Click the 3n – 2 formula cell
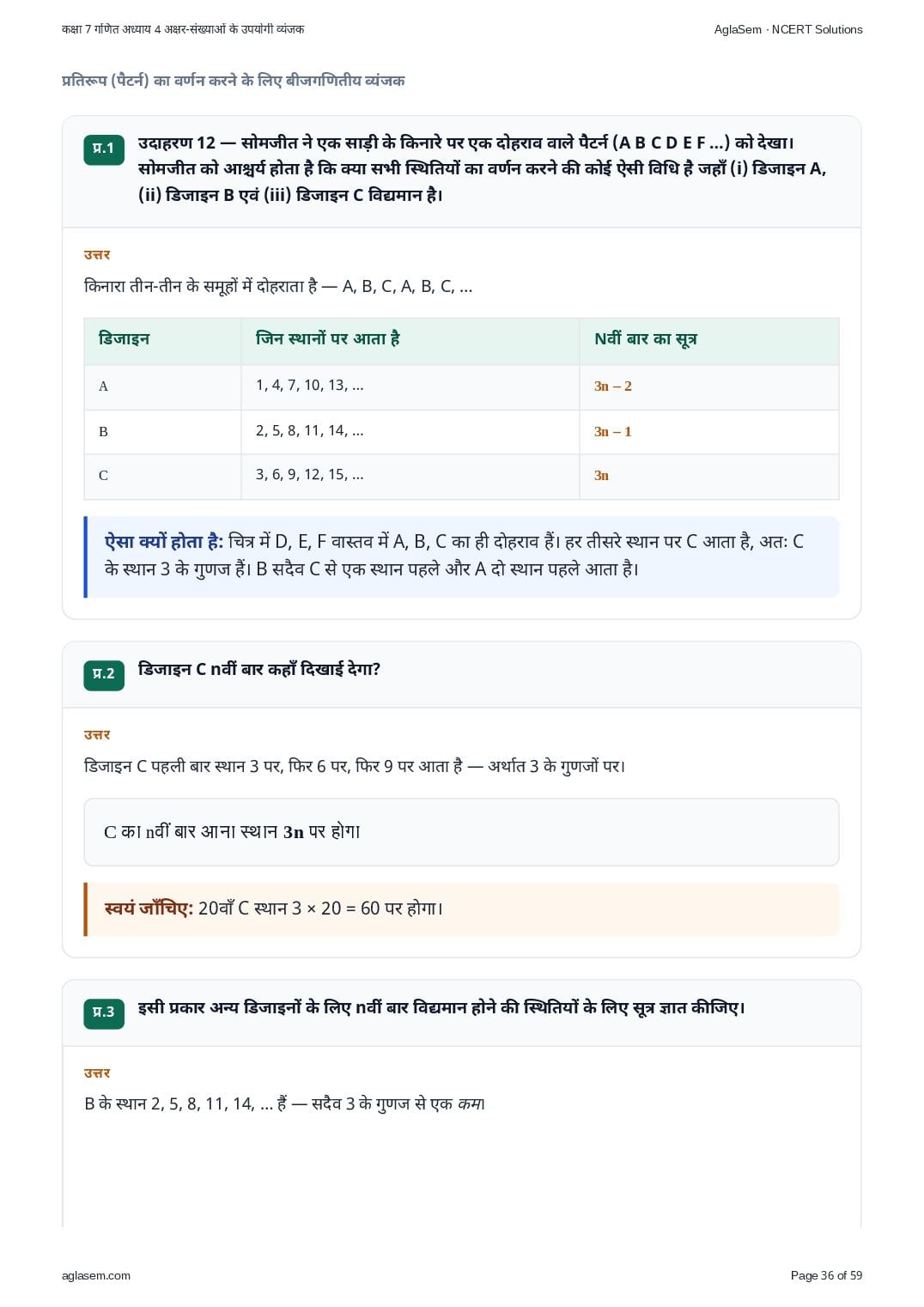 [709, 386]
